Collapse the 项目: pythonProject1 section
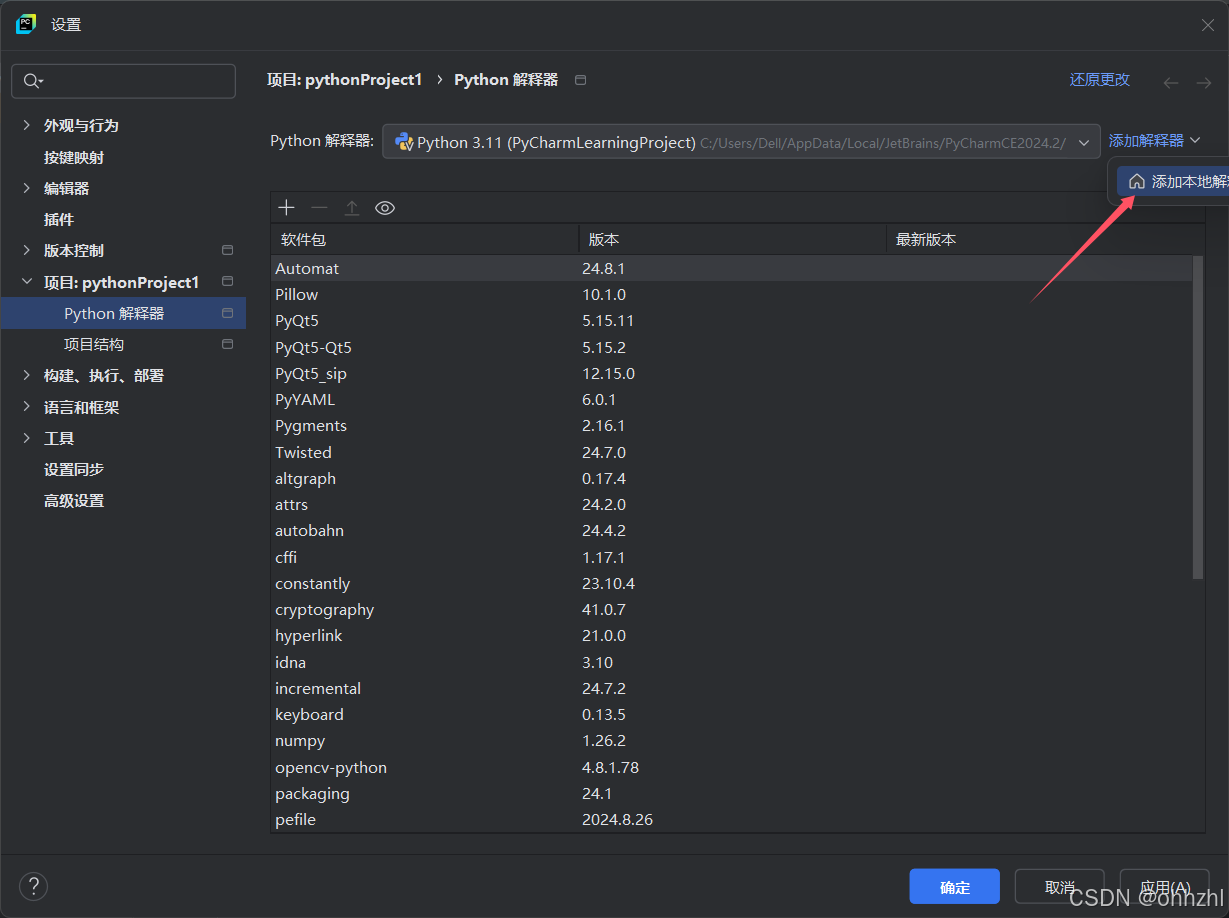Viewport: 1229px width, 918px height. 26,282
